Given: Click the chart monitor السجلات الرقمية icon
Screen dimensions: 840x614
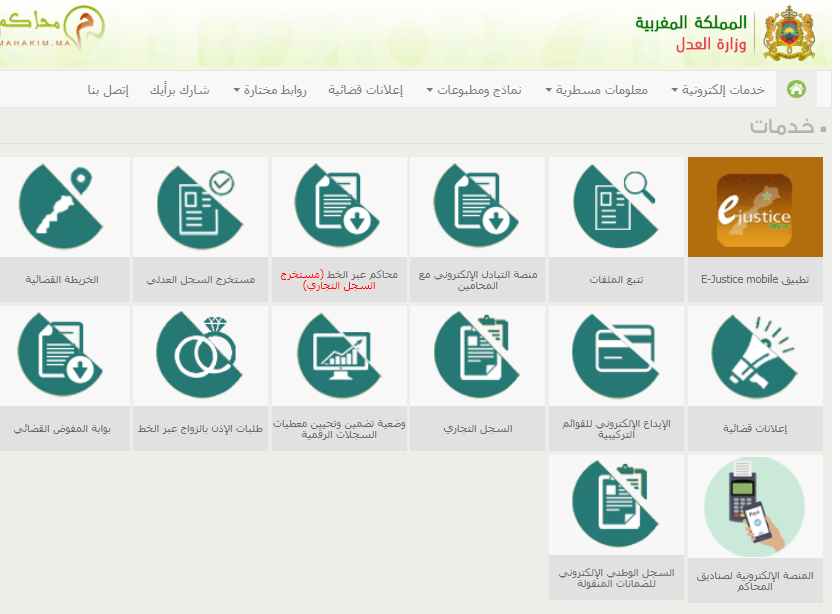Looking at the screenshot, I should pyautogui.click(x=338, y=356).
